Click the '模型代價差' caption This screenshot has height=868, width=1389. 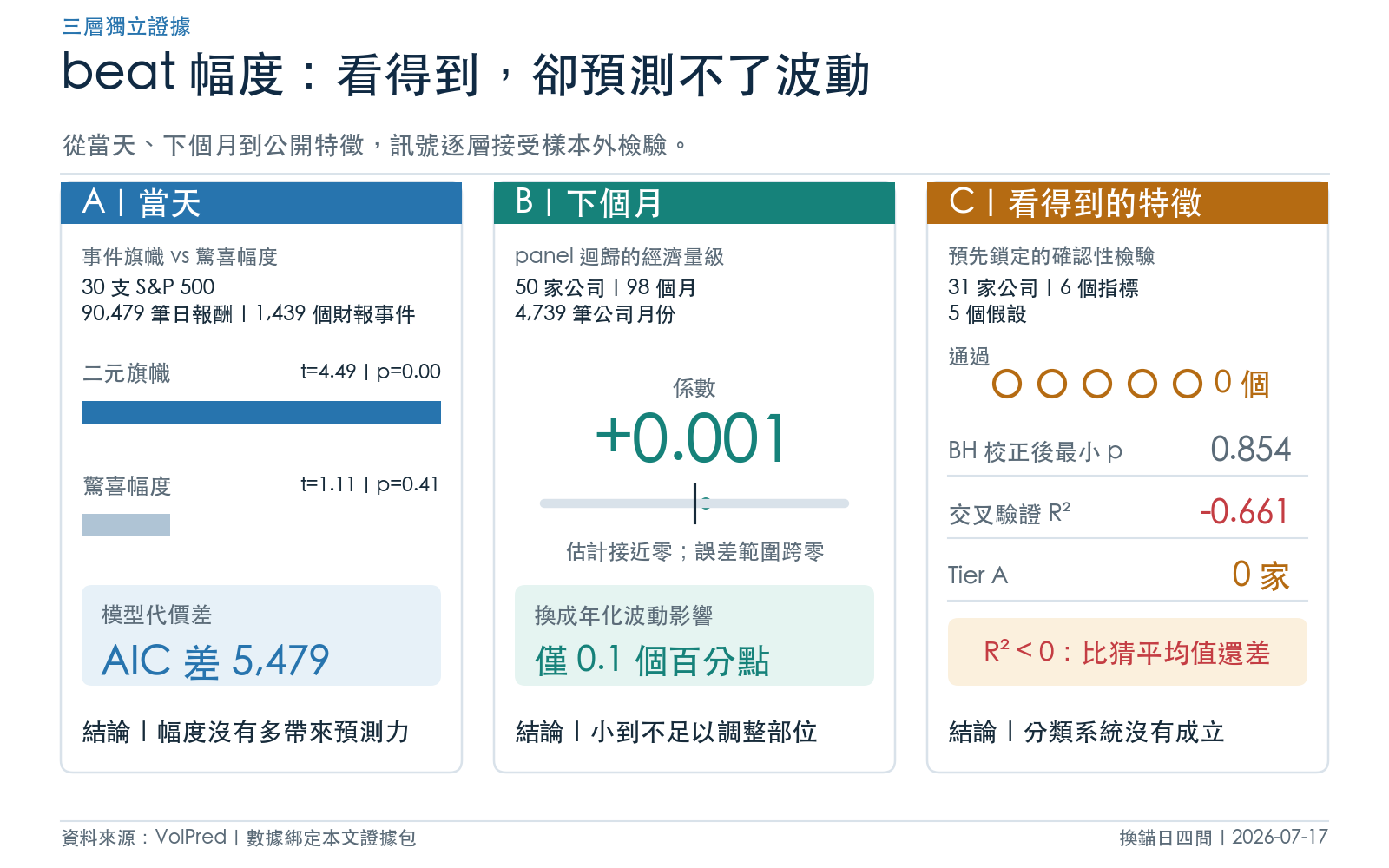tap(157, 615)
